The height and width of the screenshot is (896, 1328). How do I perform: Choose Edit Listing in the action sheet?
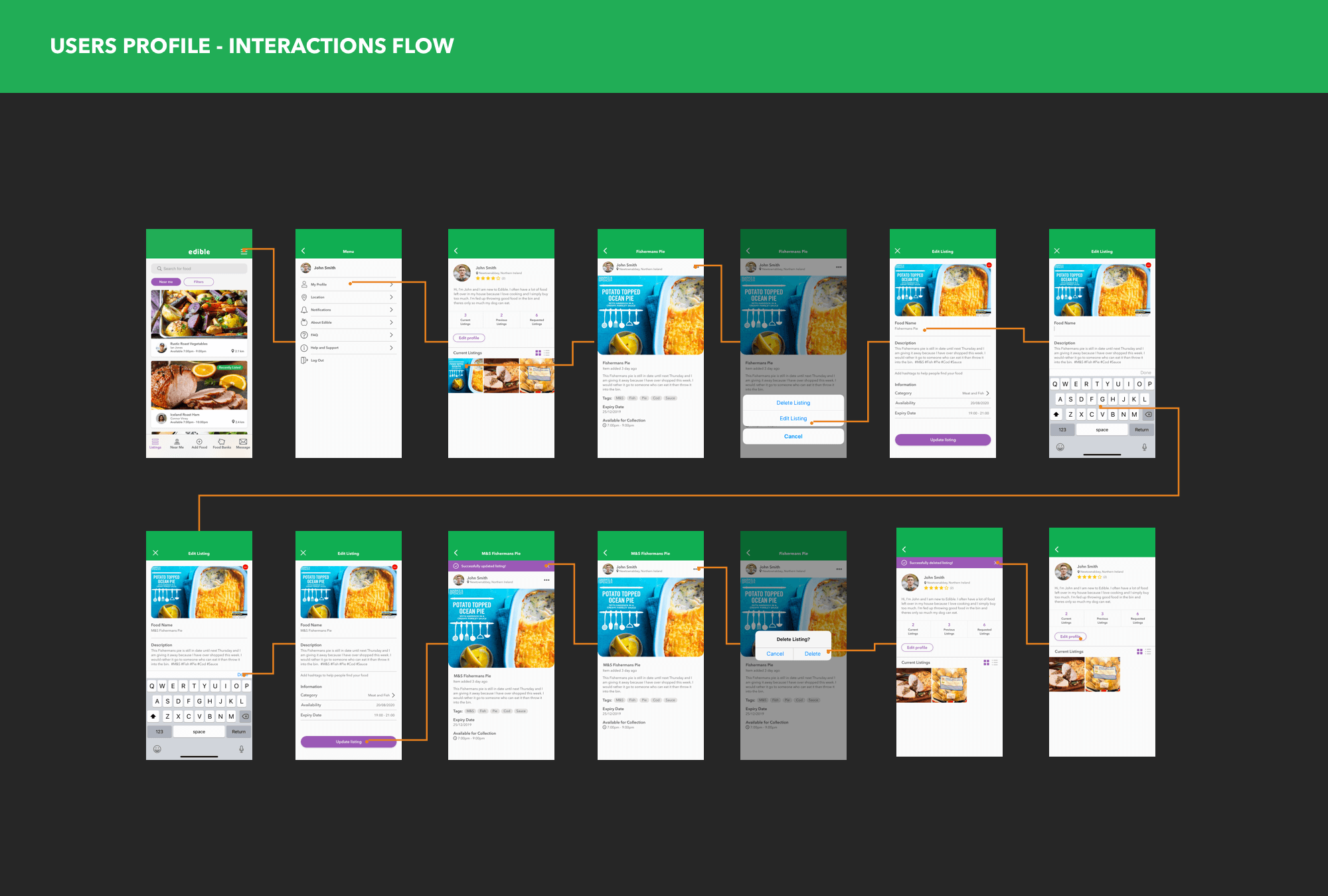[793, 419]
